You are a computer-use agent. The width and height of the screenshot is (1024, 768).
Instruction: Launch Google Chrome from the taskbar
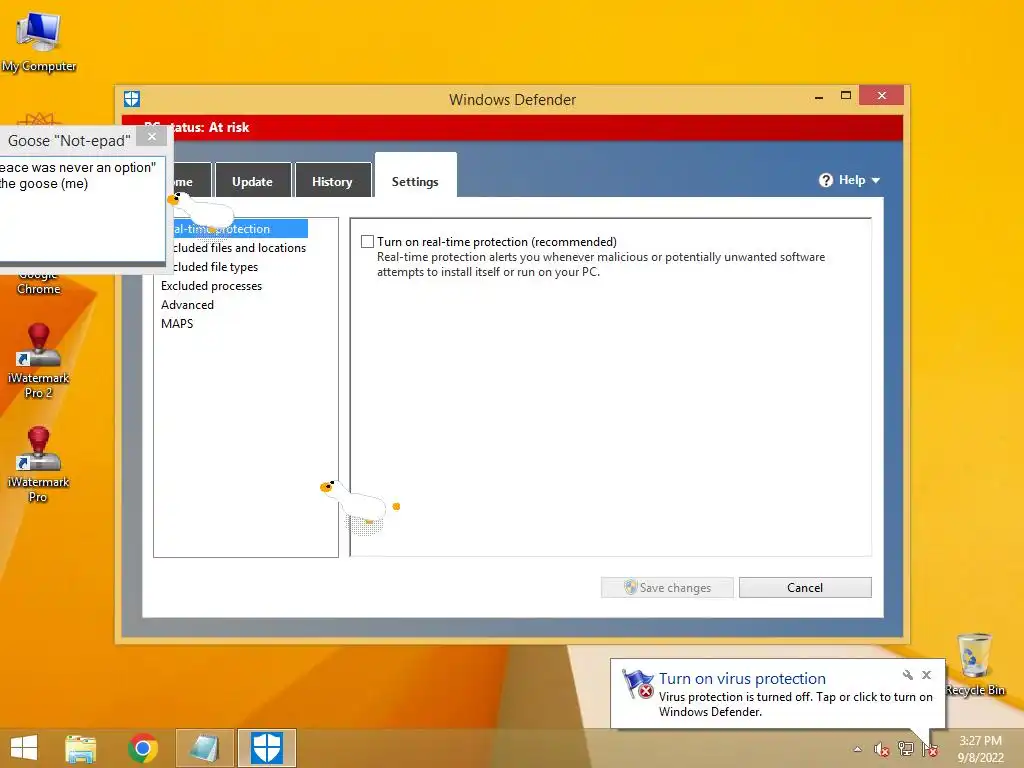[143, 748]
